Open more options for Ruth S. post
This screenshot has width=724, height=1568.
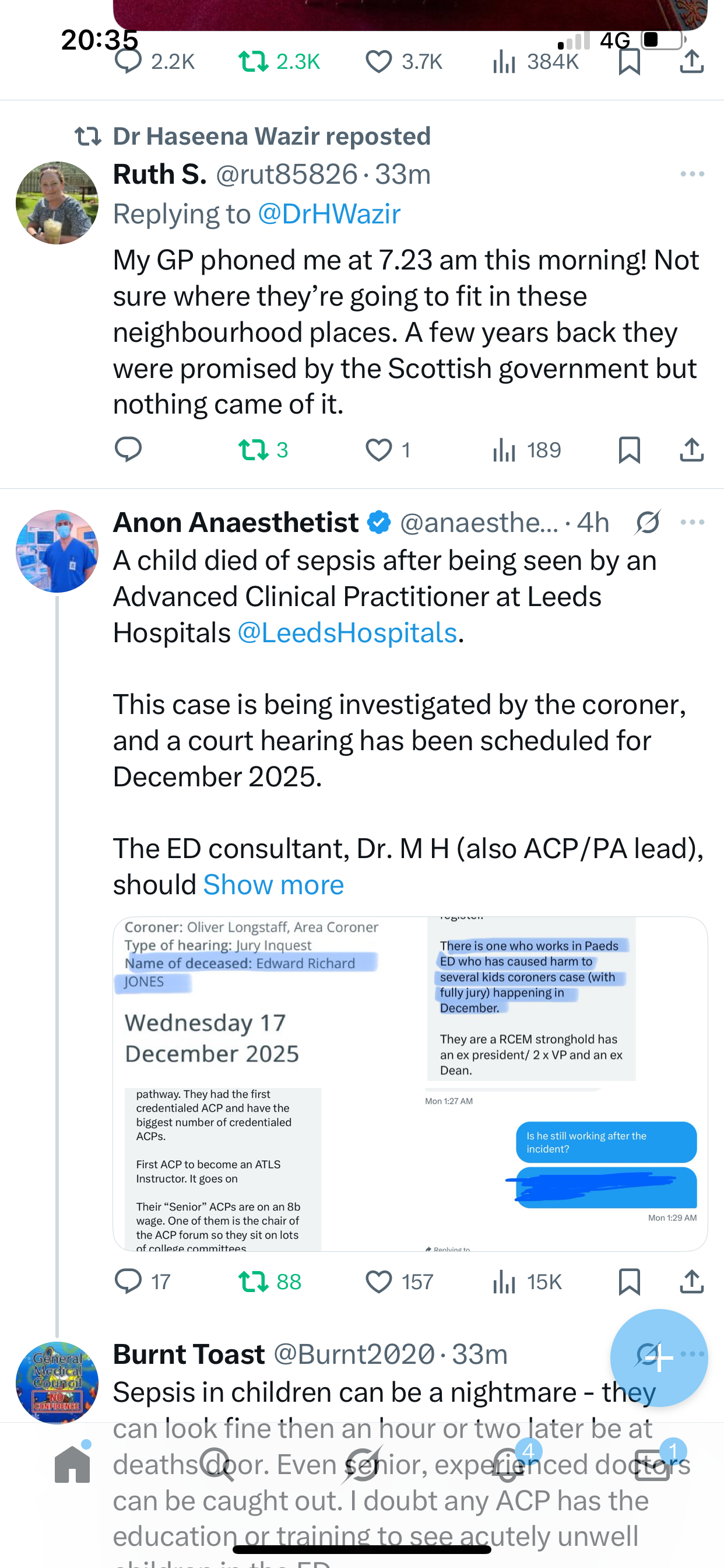coord(692,174)
